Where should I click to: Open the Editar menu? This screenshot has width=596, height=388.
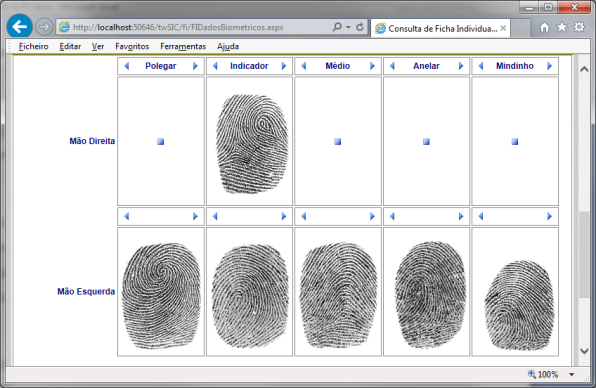(x=70, y=46)
